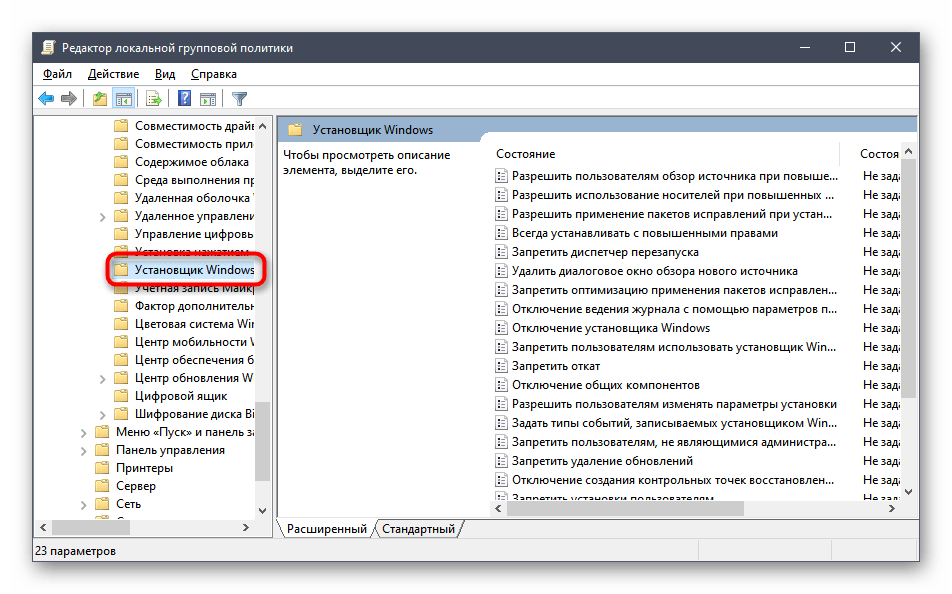Open the Вид menu

click(165, 74)
